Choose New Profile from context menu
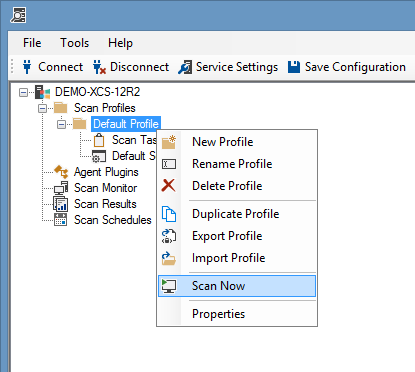The width and height of the screenshot is (415, 372). point(237,142)
